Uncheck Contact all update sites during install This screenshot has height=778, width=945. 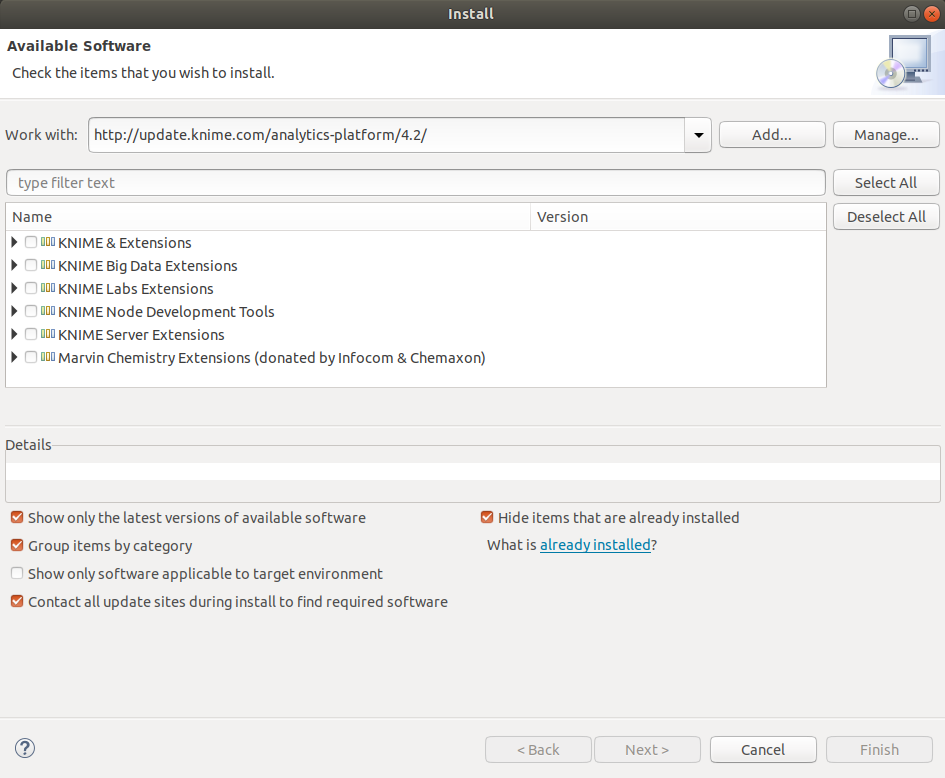[x=17, y=601]
